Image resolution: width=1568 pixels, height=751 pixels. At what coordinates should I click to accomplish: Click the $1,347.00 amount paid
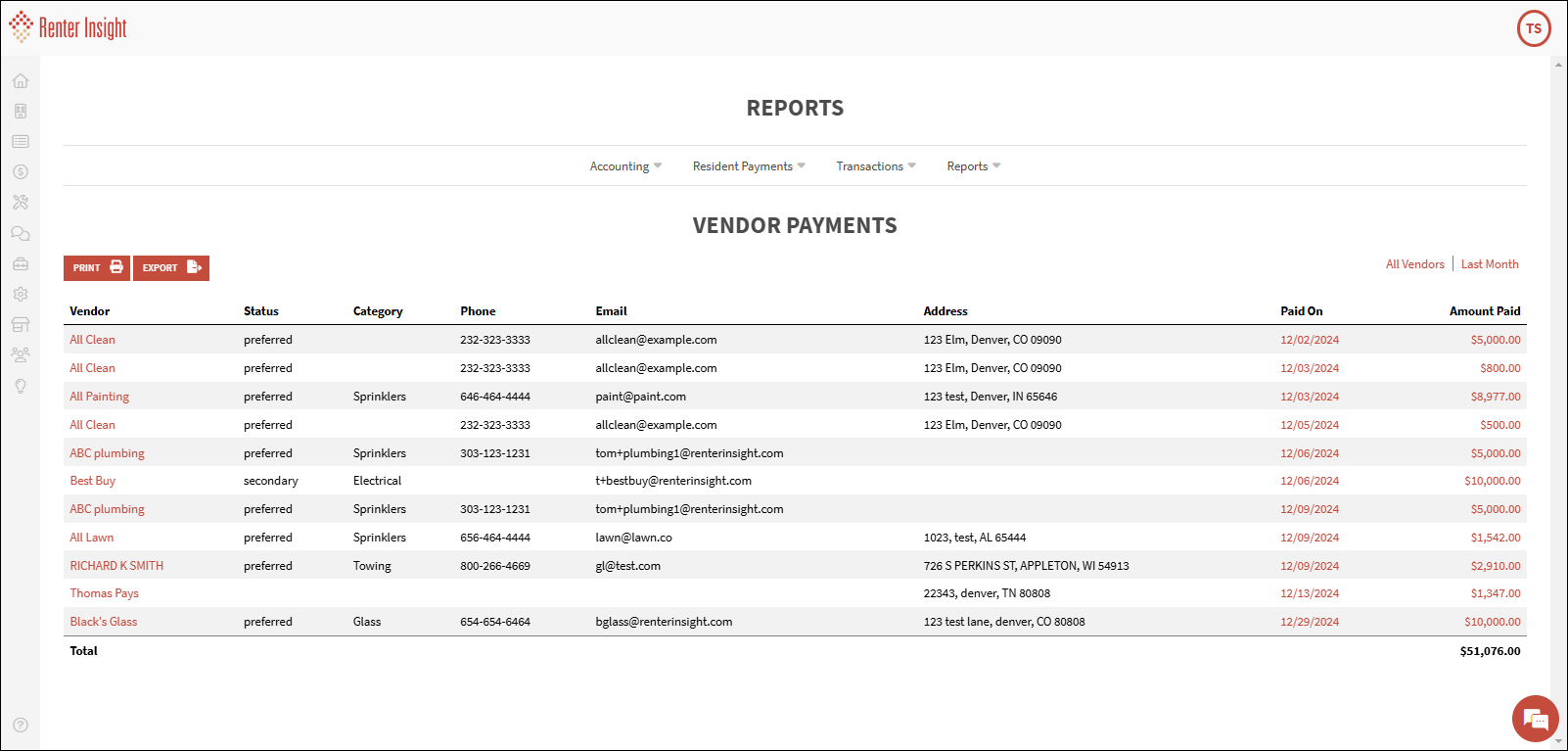[1496, 593]
